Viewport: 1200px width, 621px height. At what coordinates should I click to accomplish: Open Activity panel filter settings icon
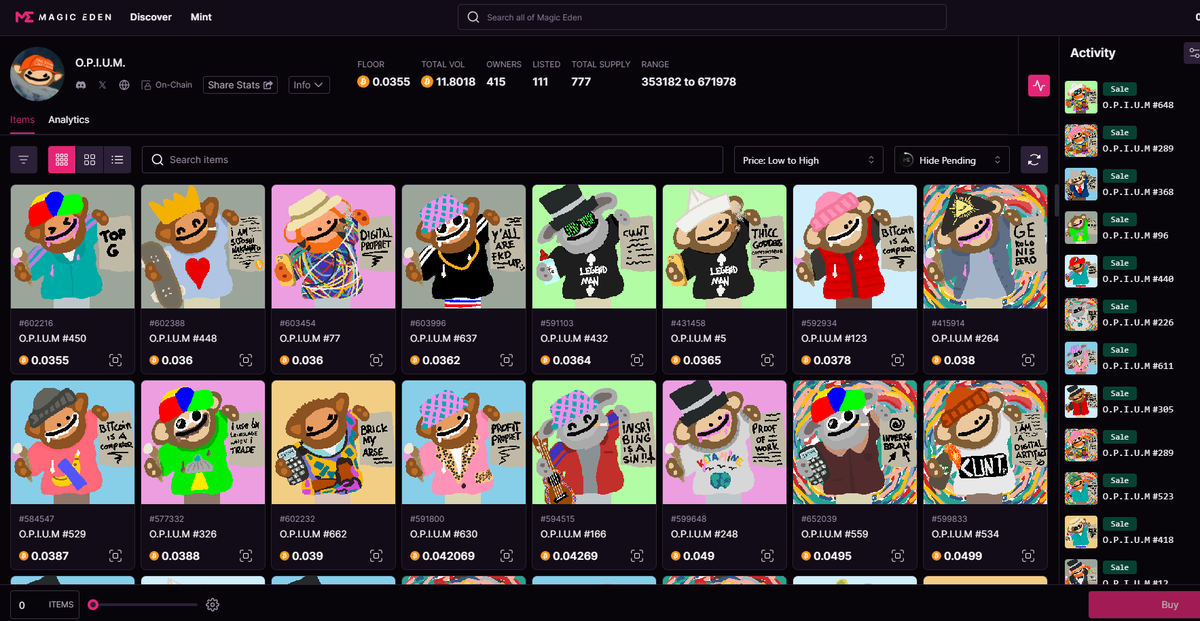coord(1193,53)
